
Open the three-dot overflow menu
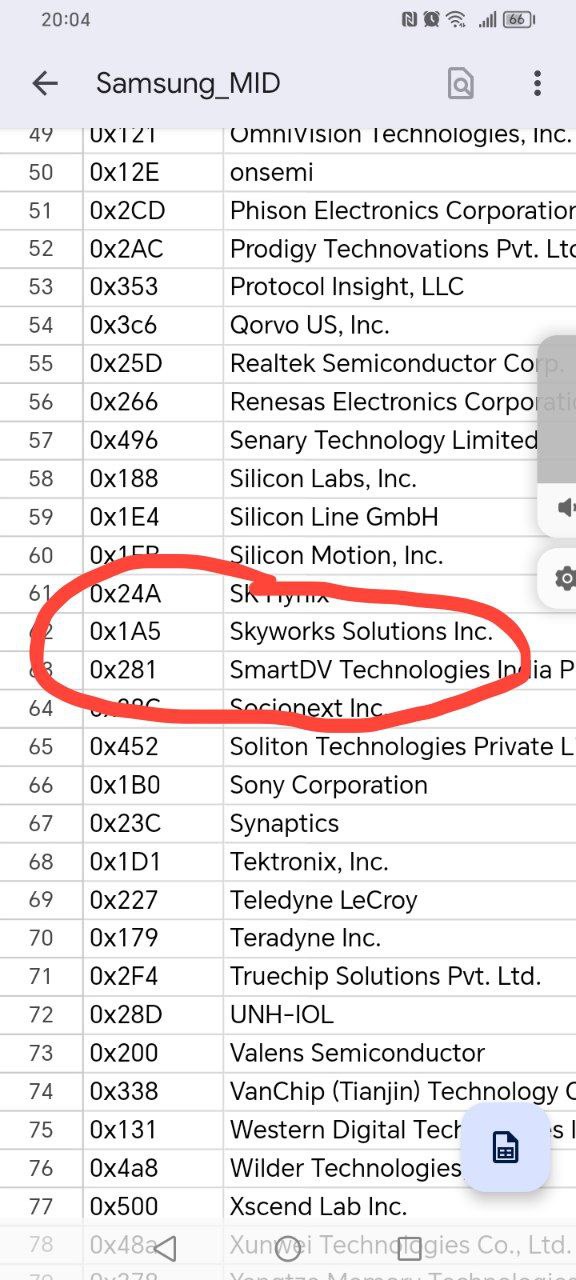coord(537,84)
